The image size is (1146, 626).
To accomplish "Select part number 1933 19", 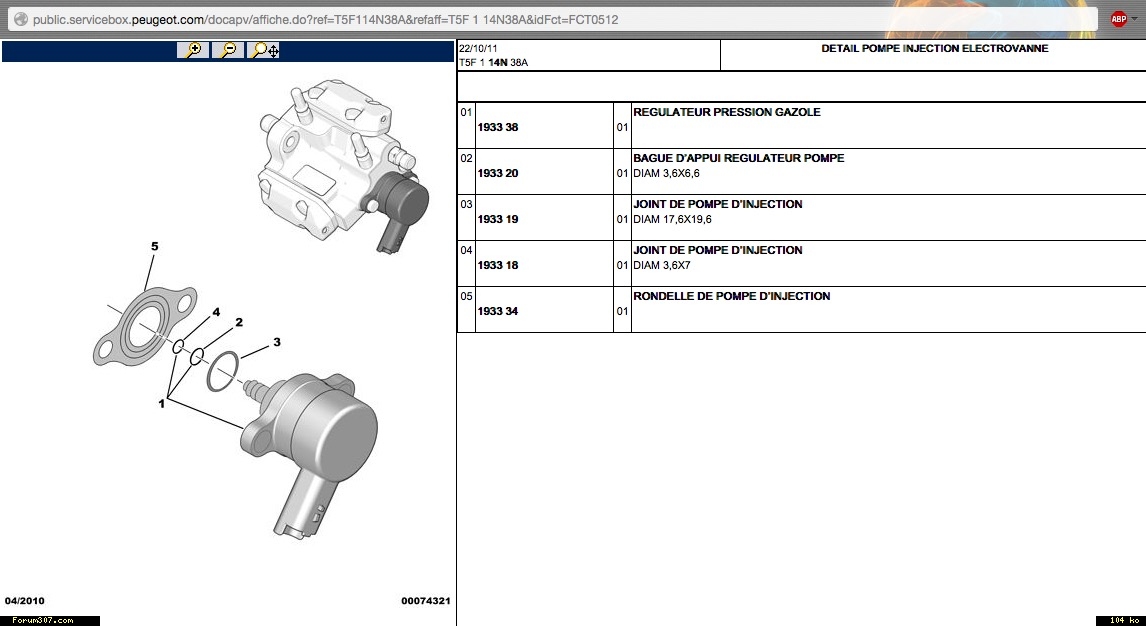I will [498, 219].
